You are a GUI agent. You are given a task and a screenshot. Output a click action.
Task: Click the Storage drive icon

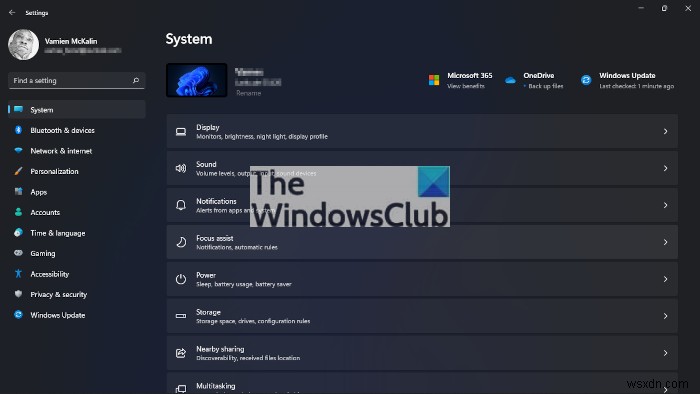[181, 316]
